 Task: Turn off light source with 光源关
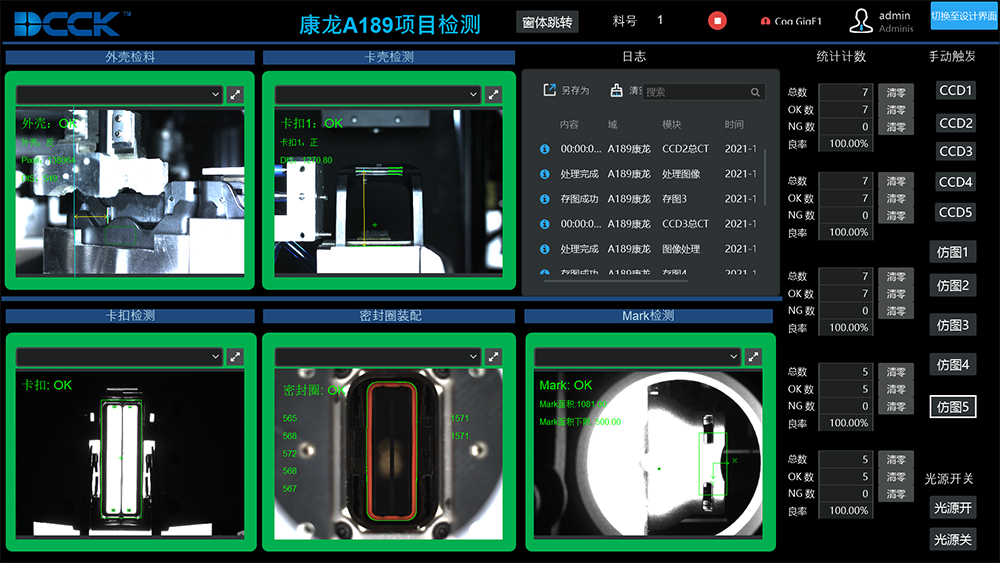click(953, 539)
